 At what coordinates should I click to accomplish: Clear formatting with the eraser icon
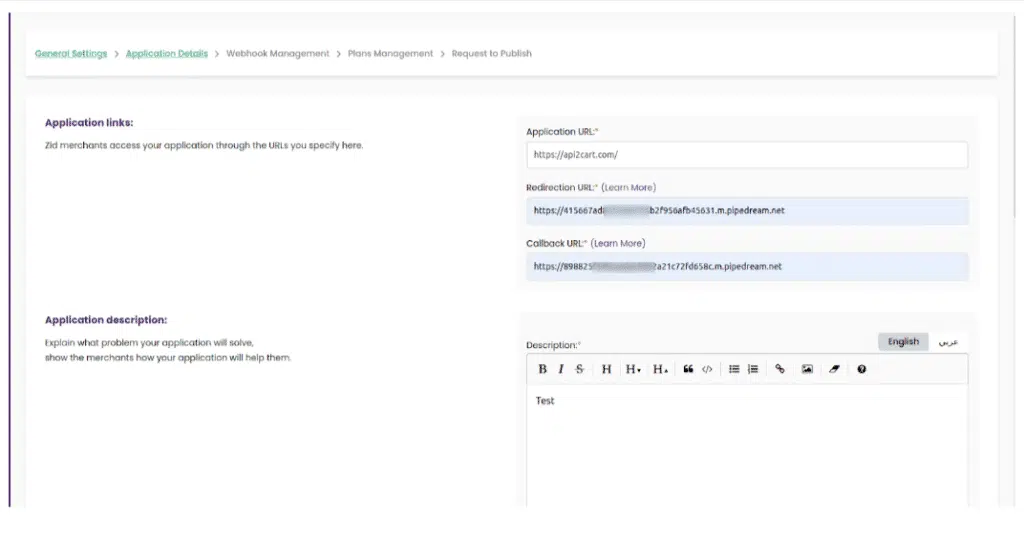click(834, 369)
